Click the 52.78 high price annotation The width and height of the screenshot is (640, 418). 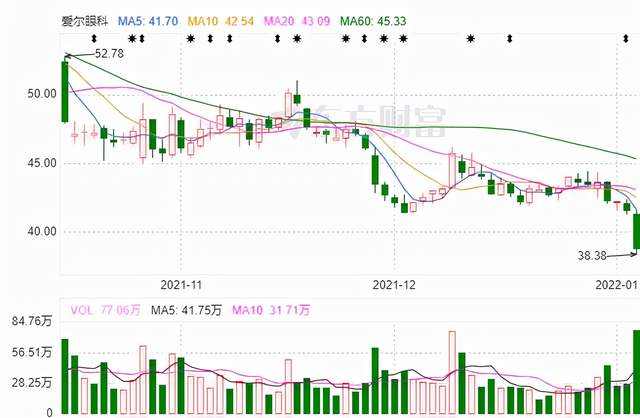tap(109, 53)
